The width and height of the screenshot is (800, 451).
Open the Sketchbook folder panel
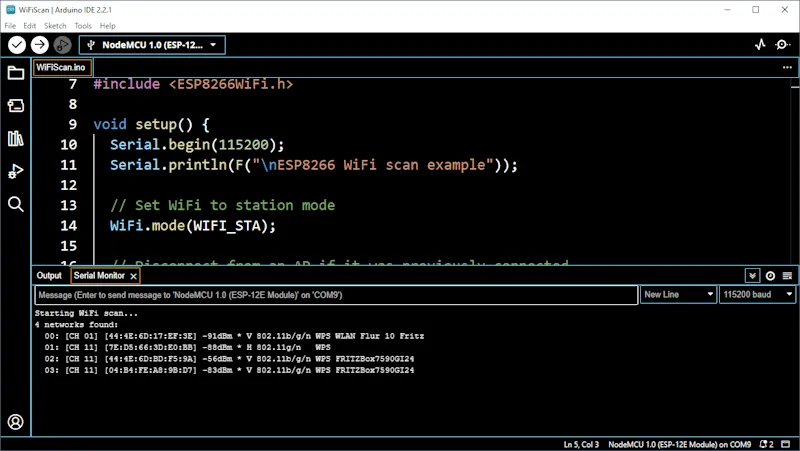pyautogui.click(x=16, y=73)
